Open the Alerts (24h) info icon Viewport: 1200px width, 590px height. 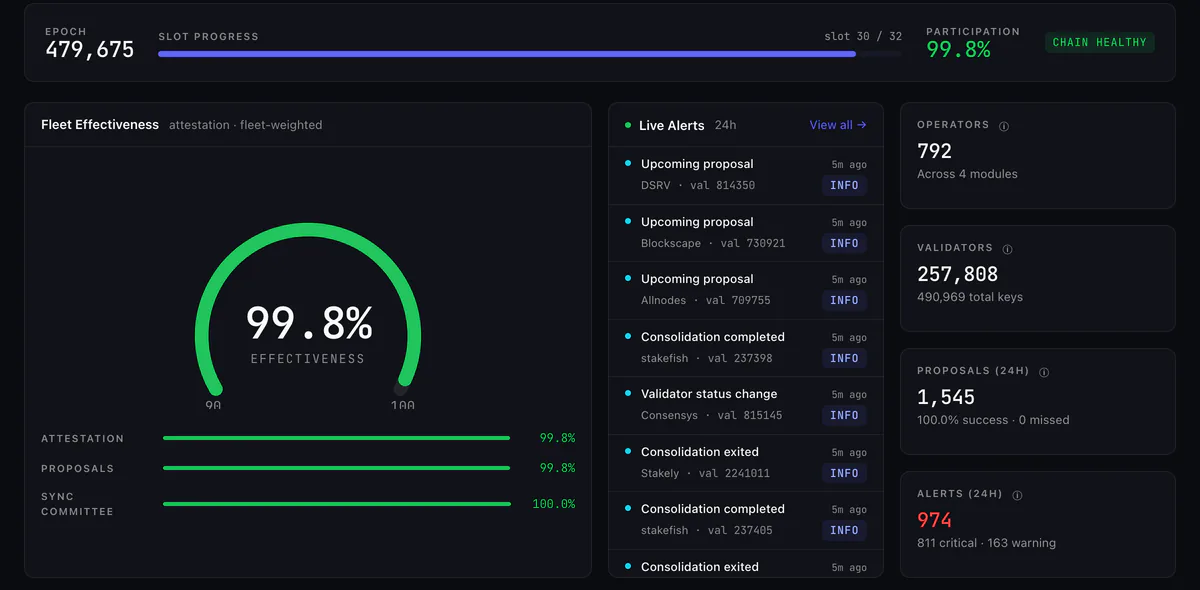tap(1017, 495)
